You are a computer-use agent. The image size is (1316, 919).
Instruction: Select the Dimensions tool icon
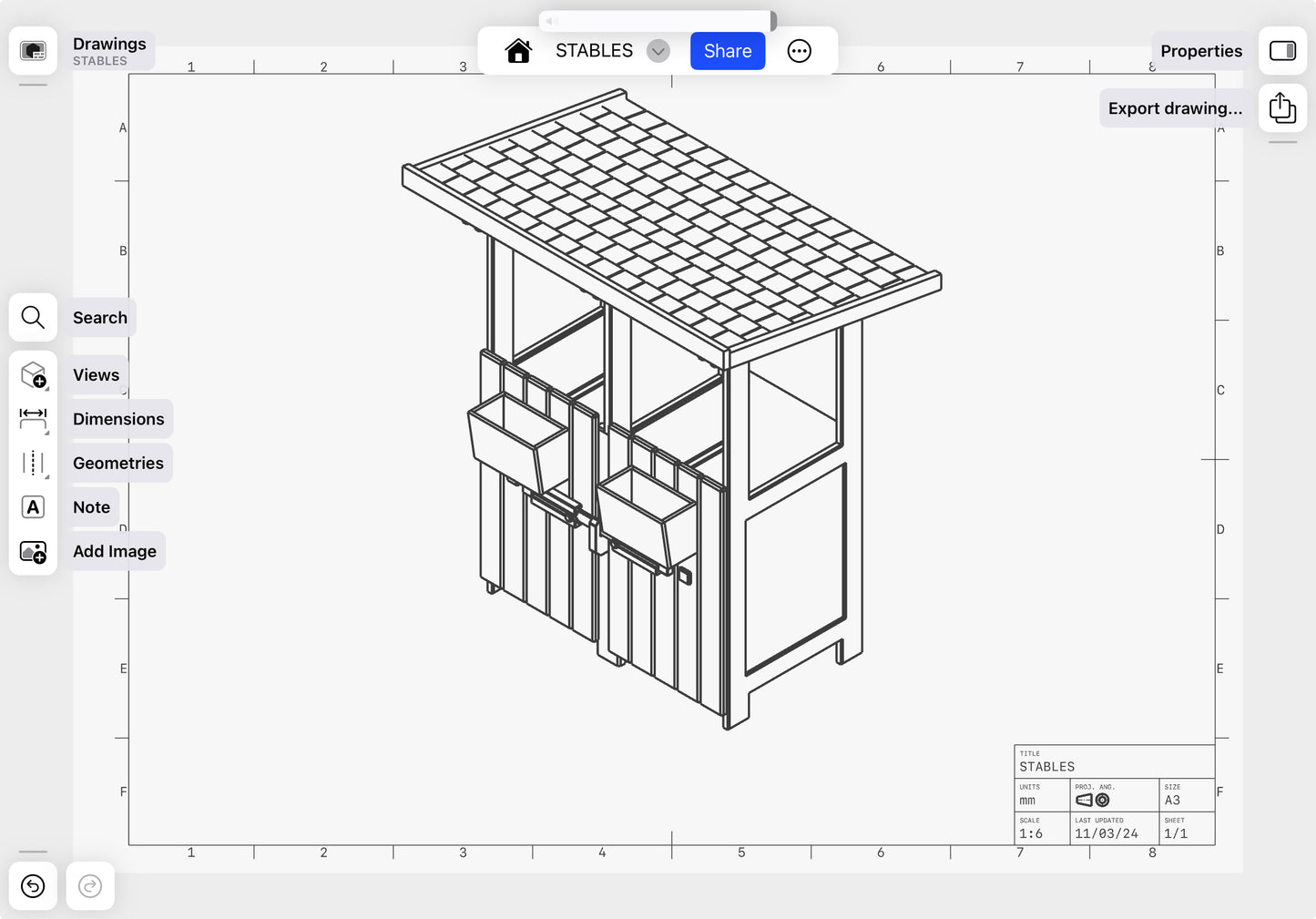click(x=33, y=419)
